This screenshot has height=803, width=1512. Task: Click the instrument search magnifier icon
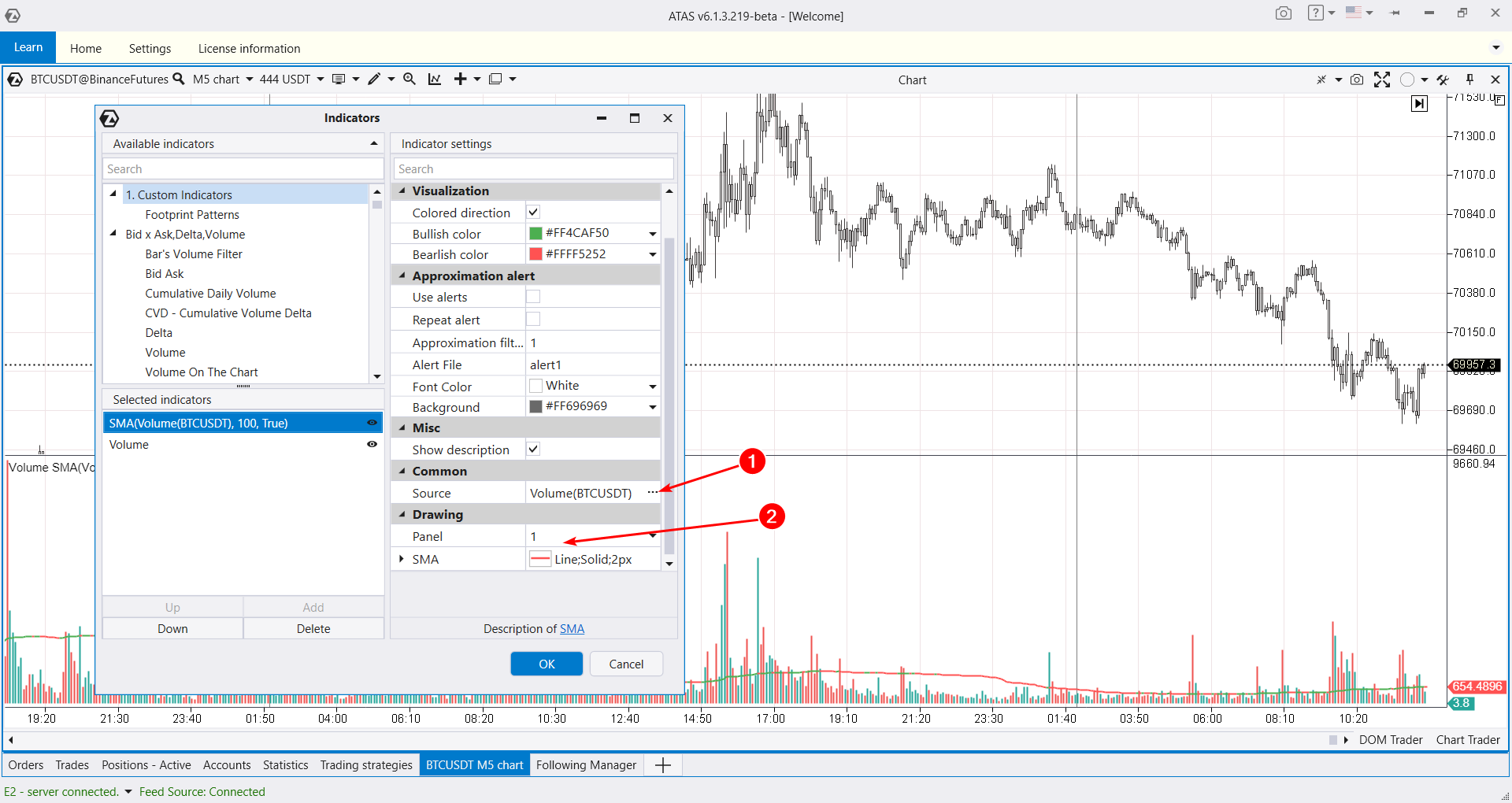click(179, 79)
